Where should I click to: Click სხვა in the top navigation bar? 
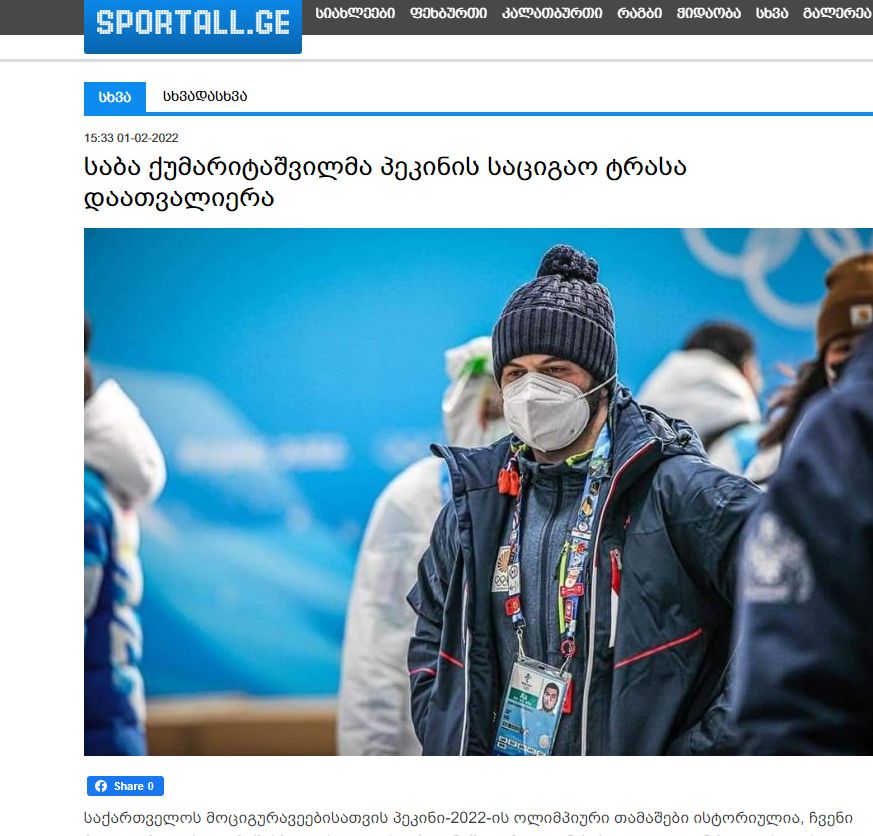pyautogui.click(x=772, y=13)
